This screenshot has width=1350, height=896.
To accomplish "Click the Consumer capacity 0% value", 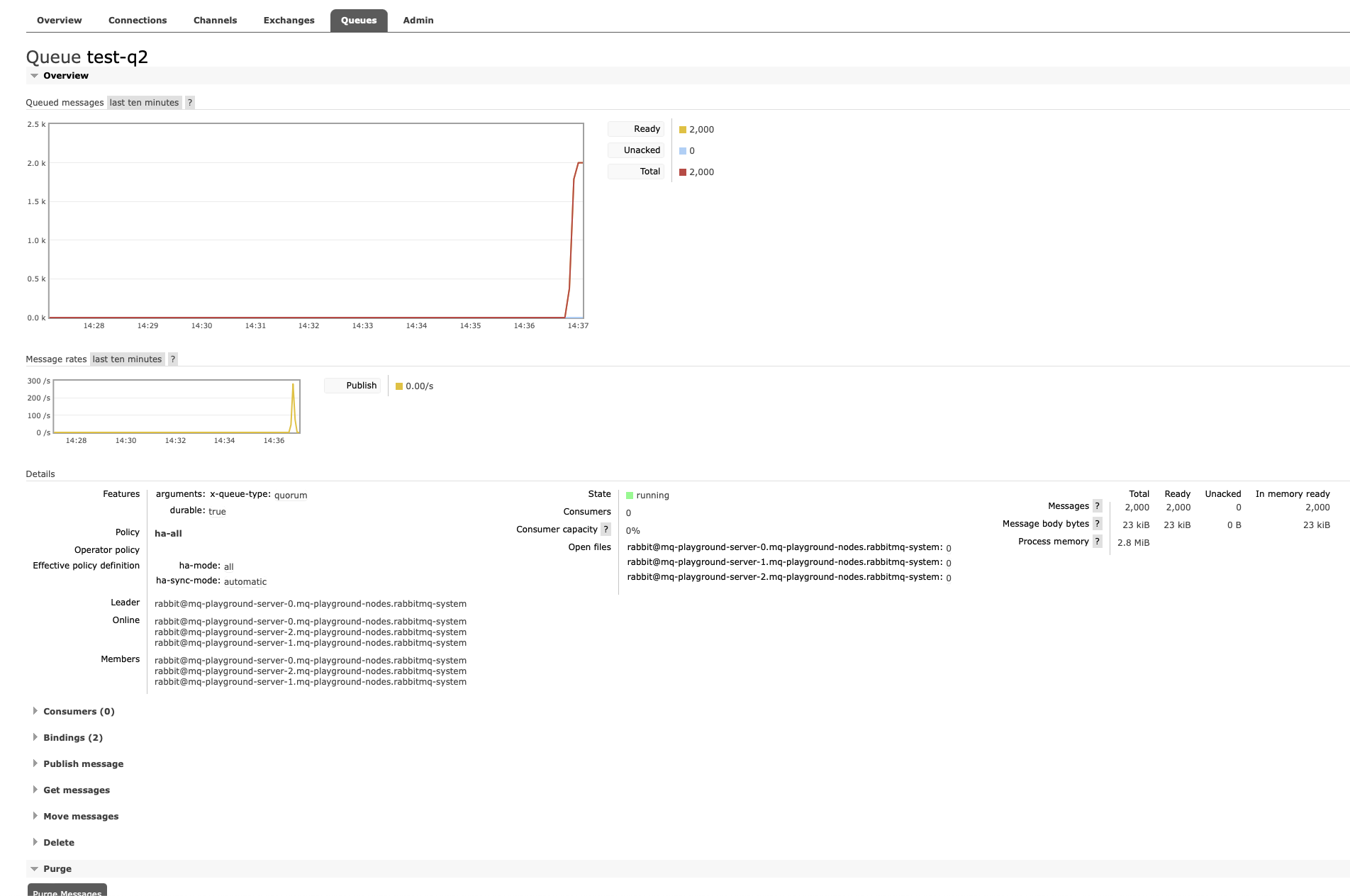I will pos(632,531).
